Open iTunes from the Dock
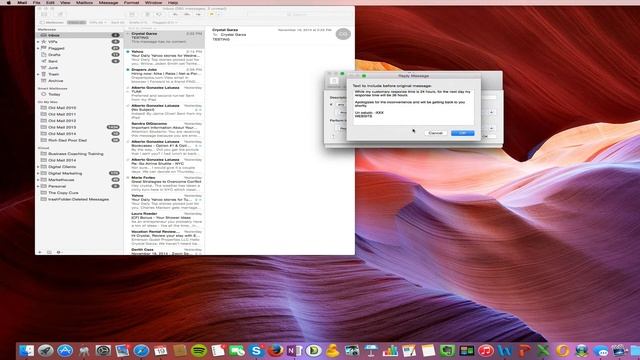 coord(485,351)
